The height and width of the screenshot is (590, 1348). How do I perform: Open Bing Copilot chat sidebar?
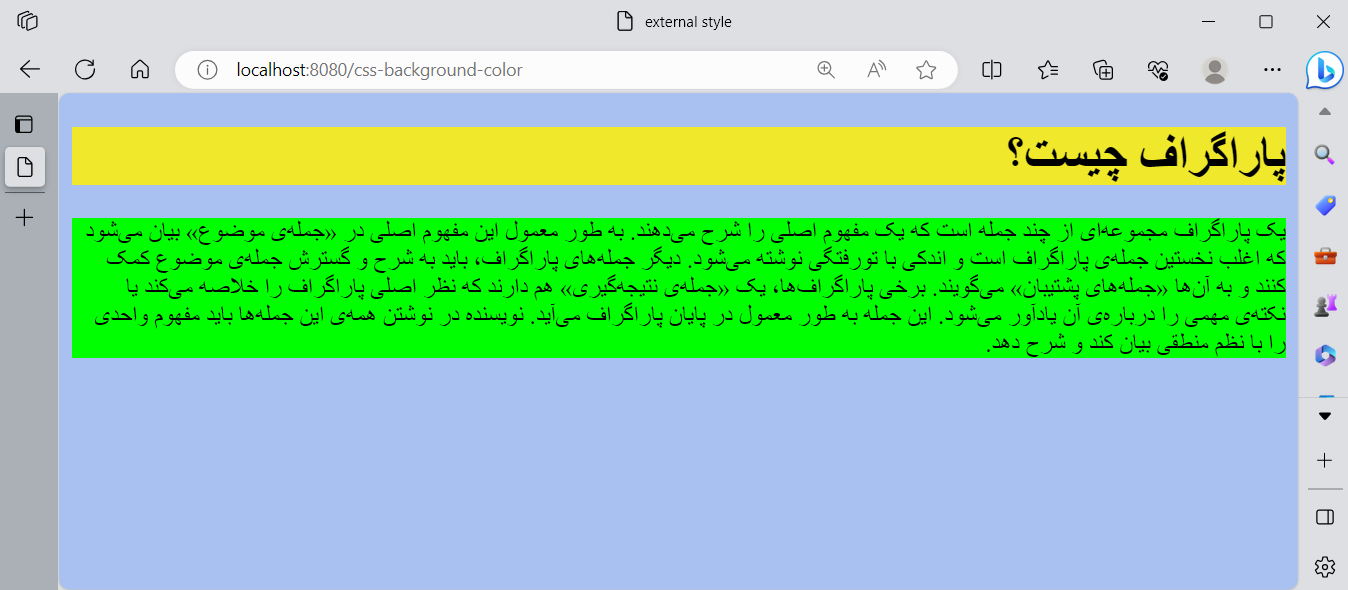[x=1325, y=70]
